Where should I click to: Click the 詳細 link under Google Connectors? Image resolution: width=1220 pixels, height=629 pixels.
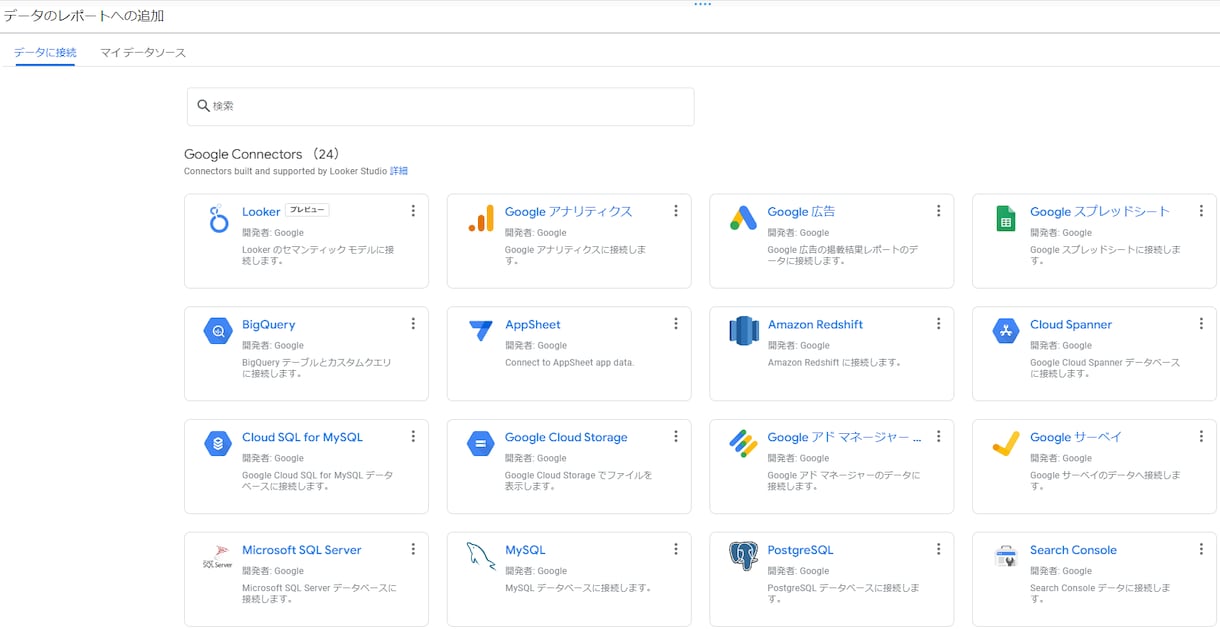click(399, 171)
